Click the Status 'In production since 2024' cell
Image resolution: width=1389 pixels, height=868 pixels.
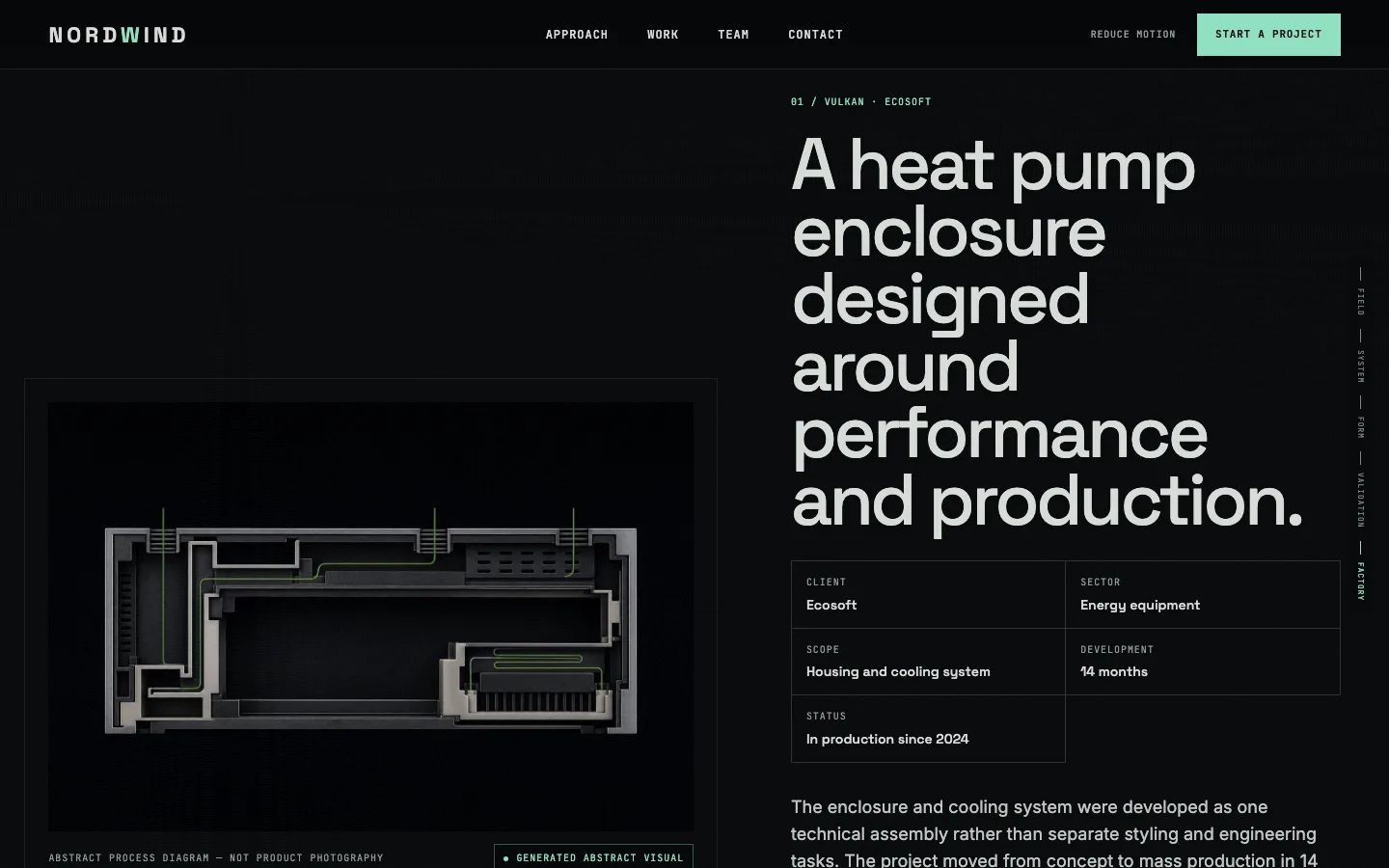[928, 729]
